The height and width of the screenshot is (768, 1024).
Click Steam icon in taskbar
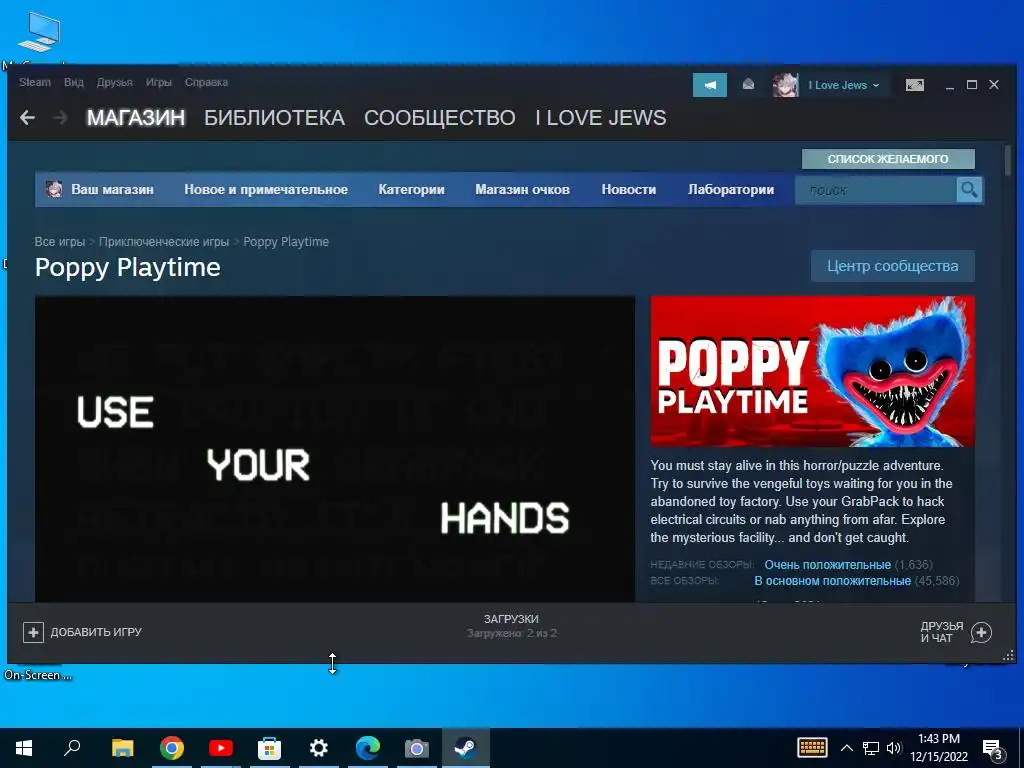466,748
